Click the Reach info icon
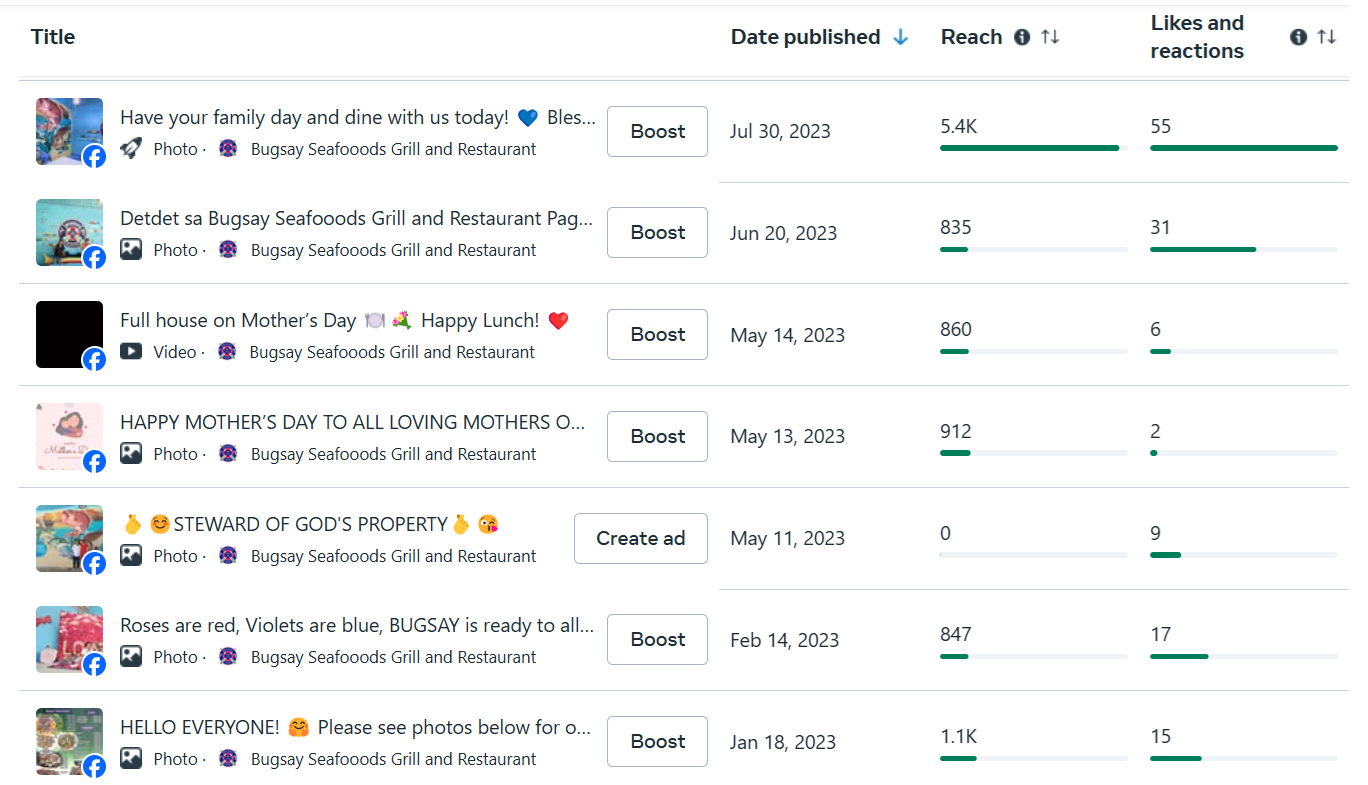 1022,37
